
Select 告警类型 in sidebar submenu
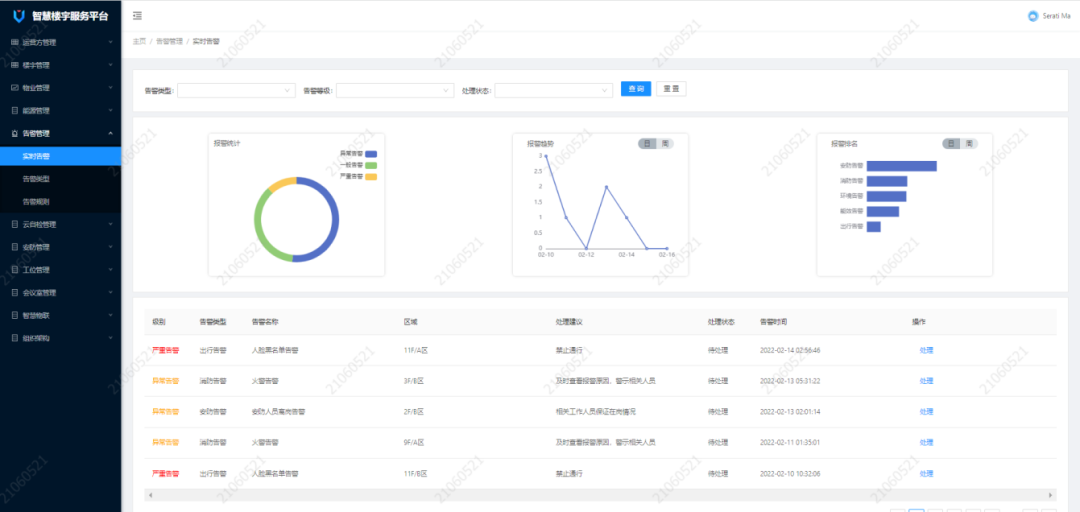36,179
